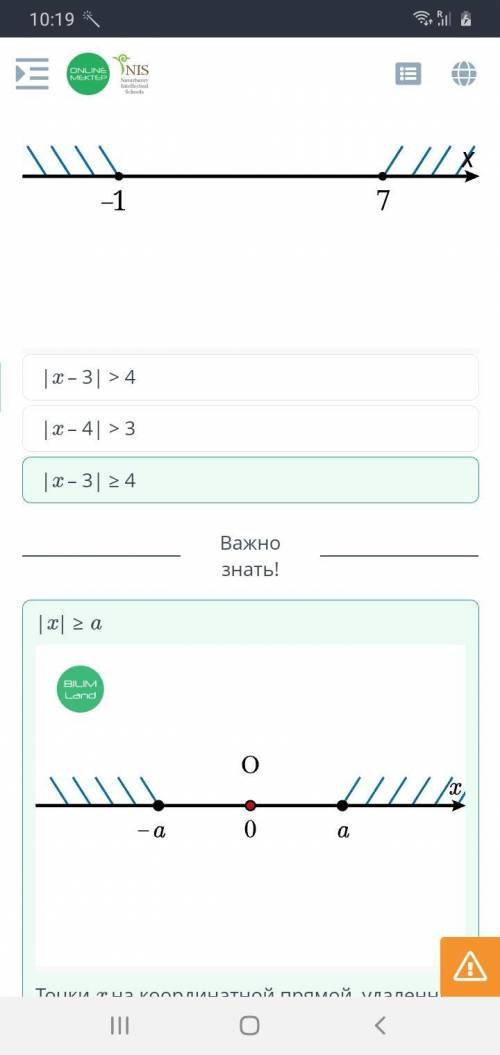
Task: Tap Android home button
Action: click(250, 1025)
